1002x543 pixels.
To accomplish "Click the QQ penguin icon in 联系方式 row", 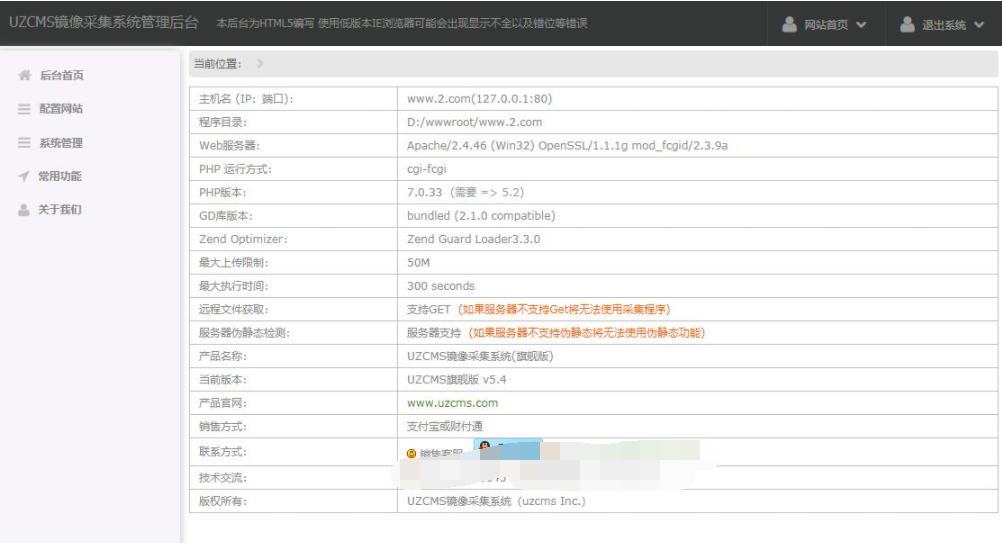I will [x=485, y=447].
